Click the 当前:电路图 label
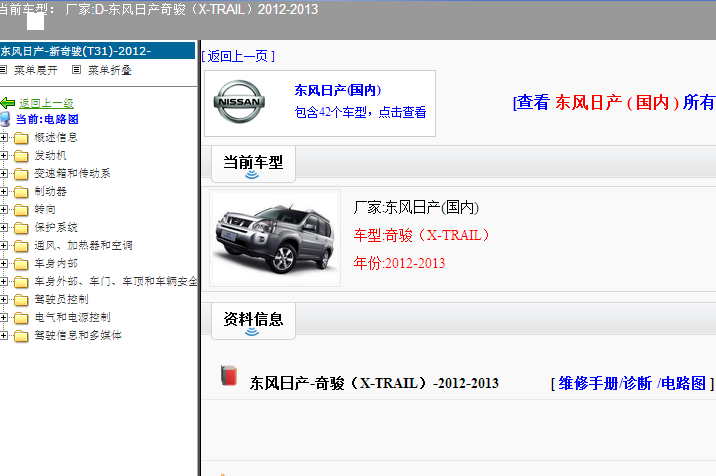The width and height of the screenshot is (716, 476). [47, 119]
